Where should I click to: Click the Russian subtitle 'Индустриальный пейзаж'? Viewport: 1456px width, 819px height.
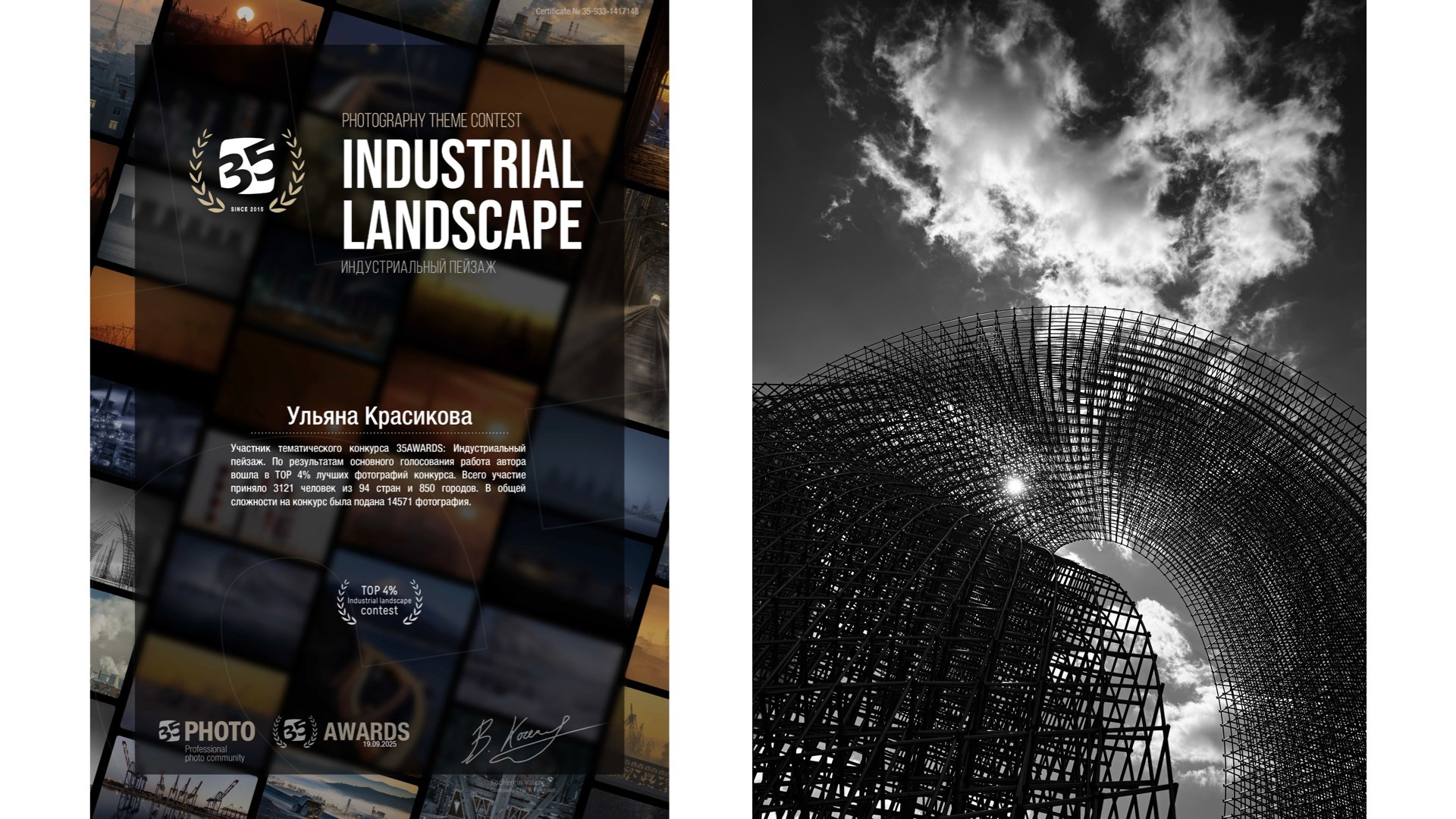[418, 268]
